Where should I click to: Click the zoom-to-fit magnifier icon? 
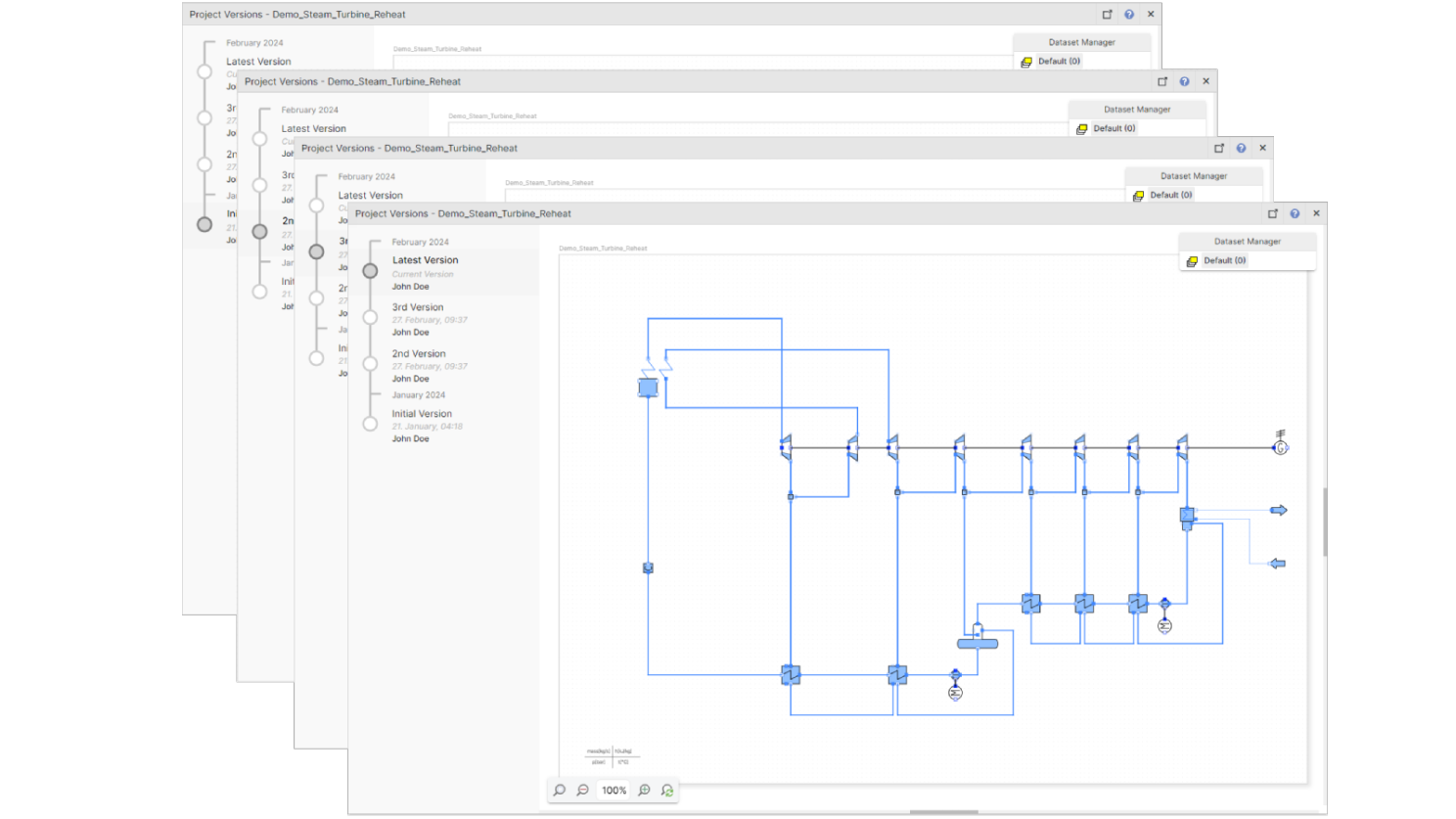[560, 791]
